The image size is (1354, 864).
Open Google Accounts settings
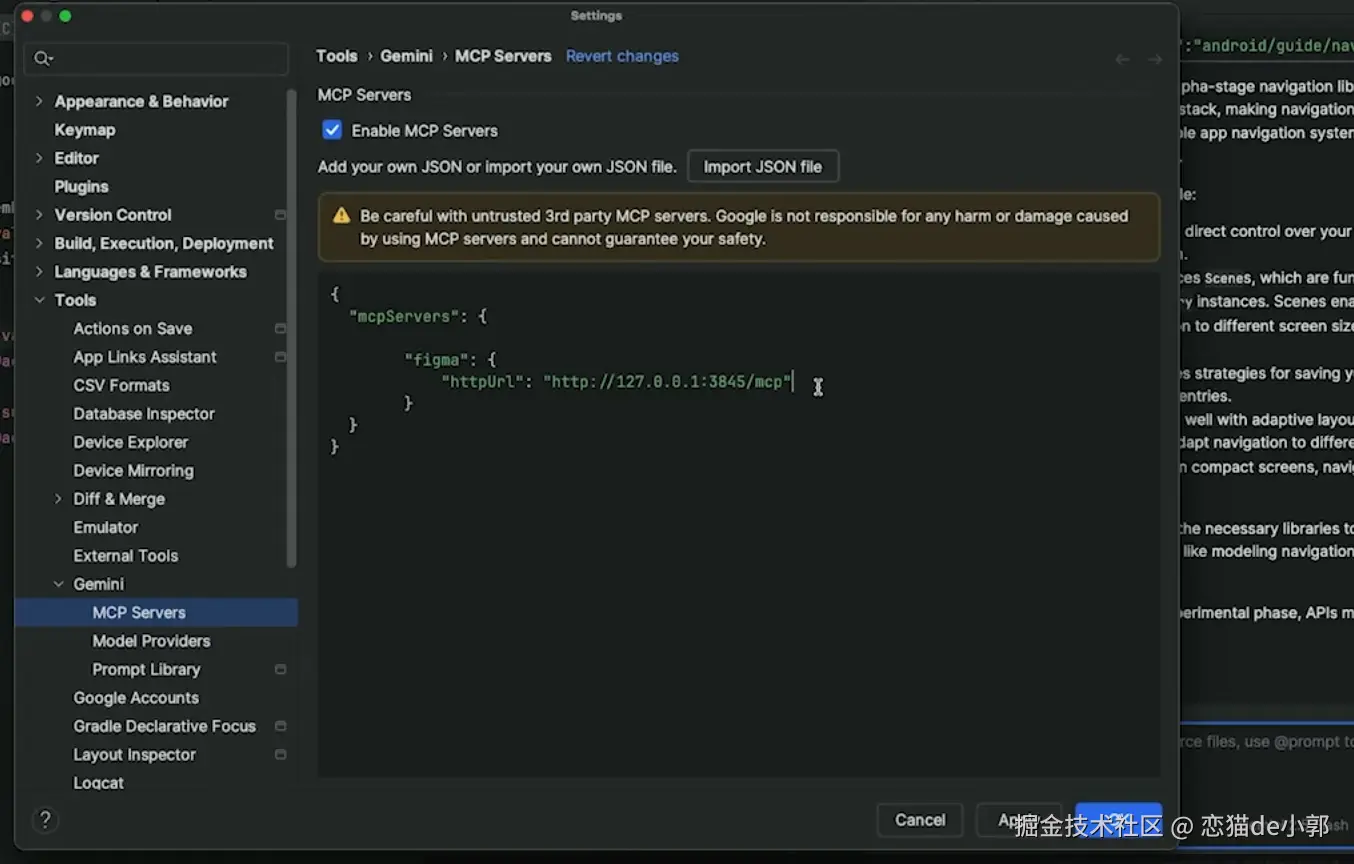click(136, 698)
